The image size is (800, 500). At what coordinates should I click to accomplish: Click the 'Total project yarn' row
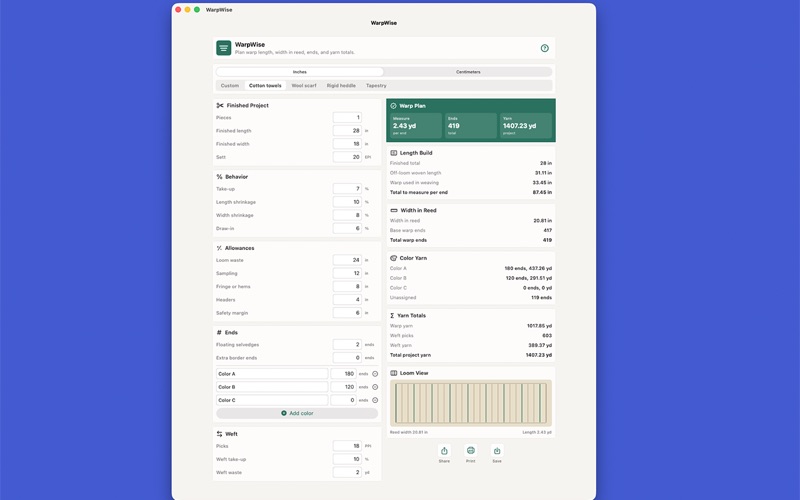[470, 356]
